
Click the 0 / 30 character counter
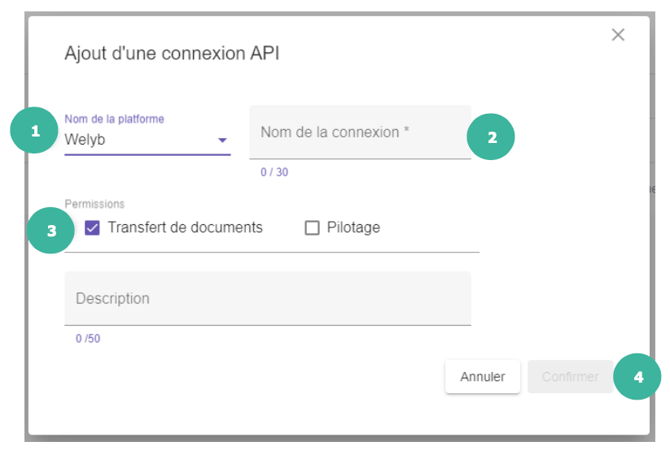[274, 172]
